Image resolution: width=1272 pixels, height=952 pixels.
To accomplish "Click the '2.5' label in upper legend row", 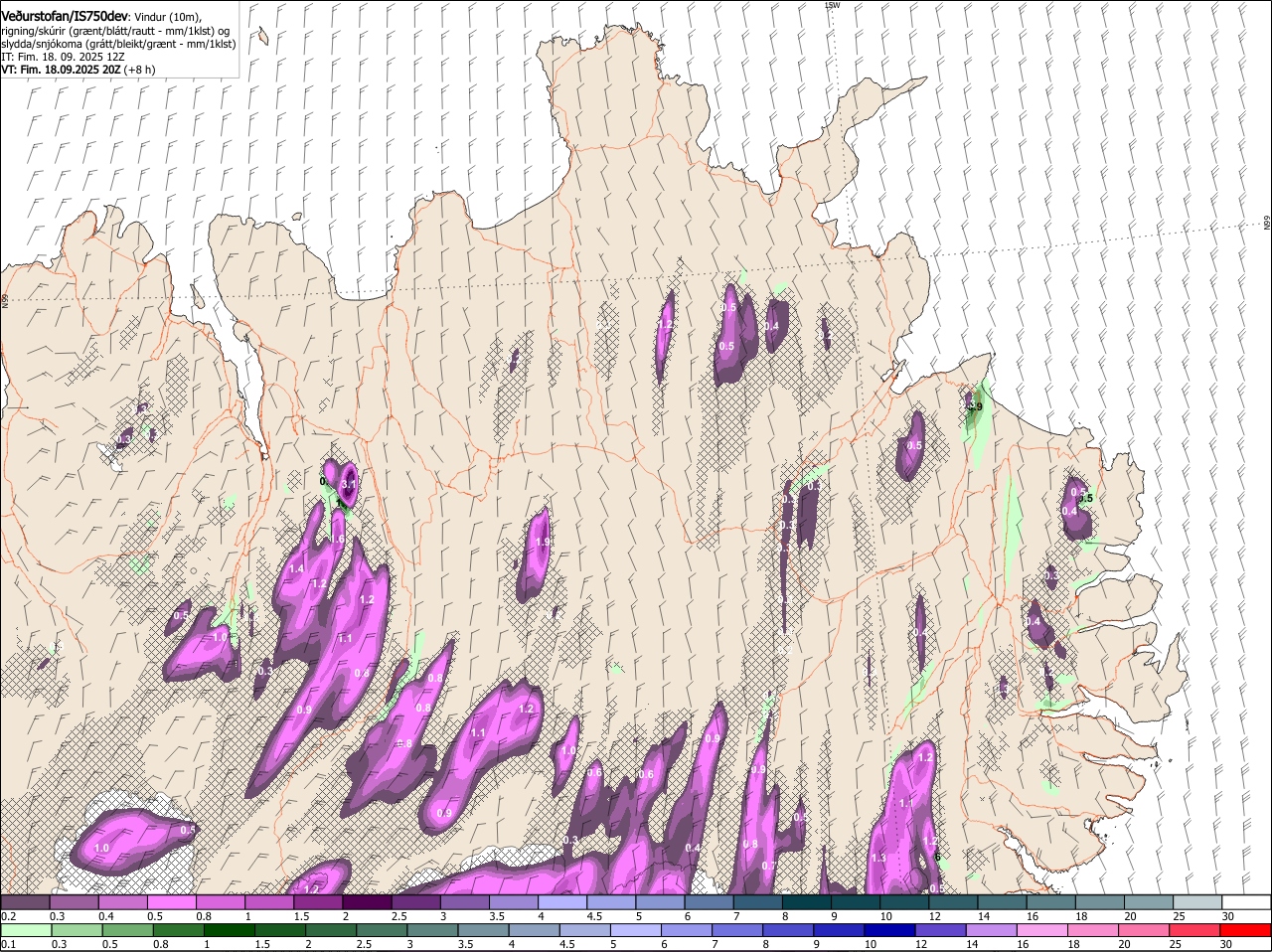I will pos(398,916).
